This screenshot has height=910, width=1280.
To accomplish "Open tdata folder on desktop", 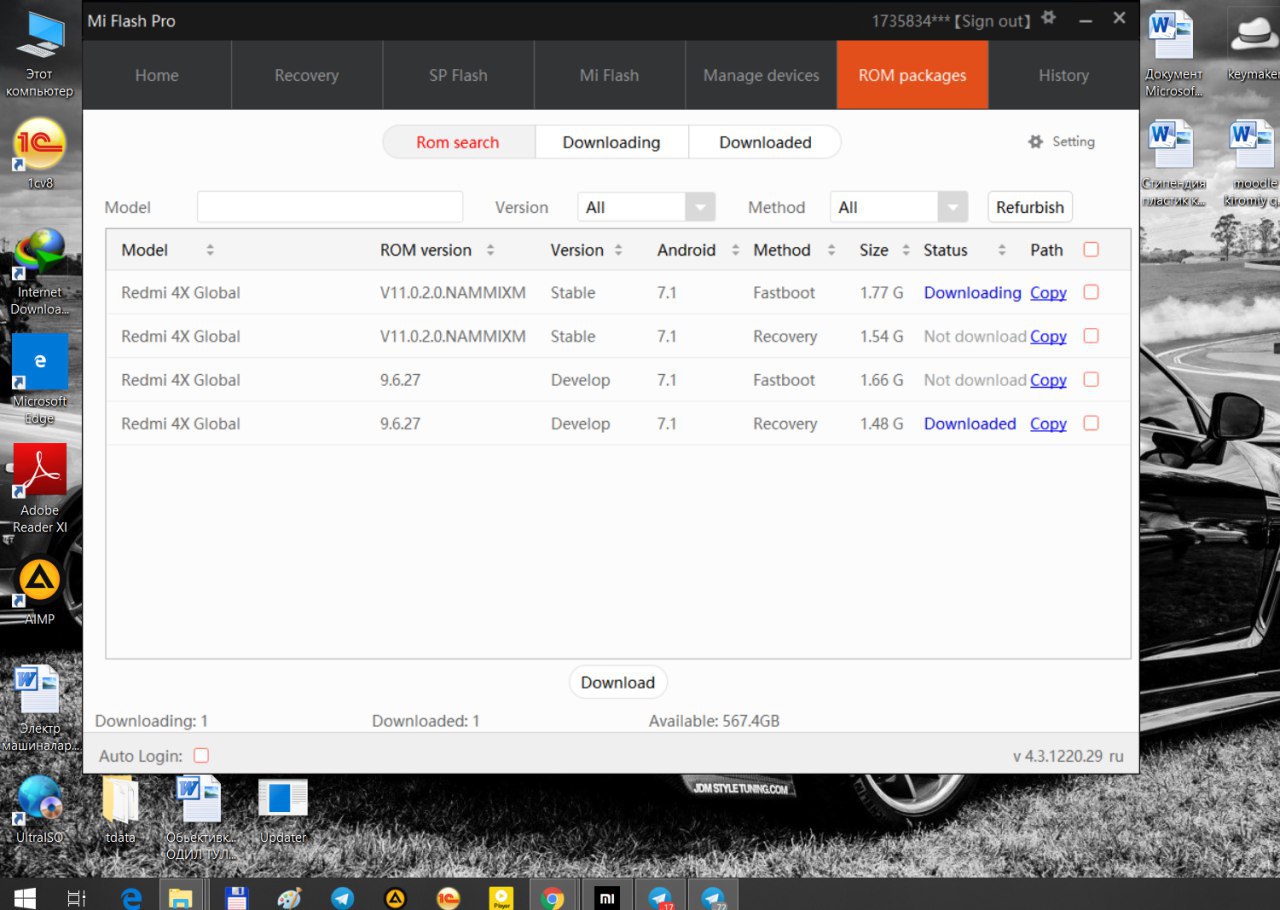I will click(120, 810).
